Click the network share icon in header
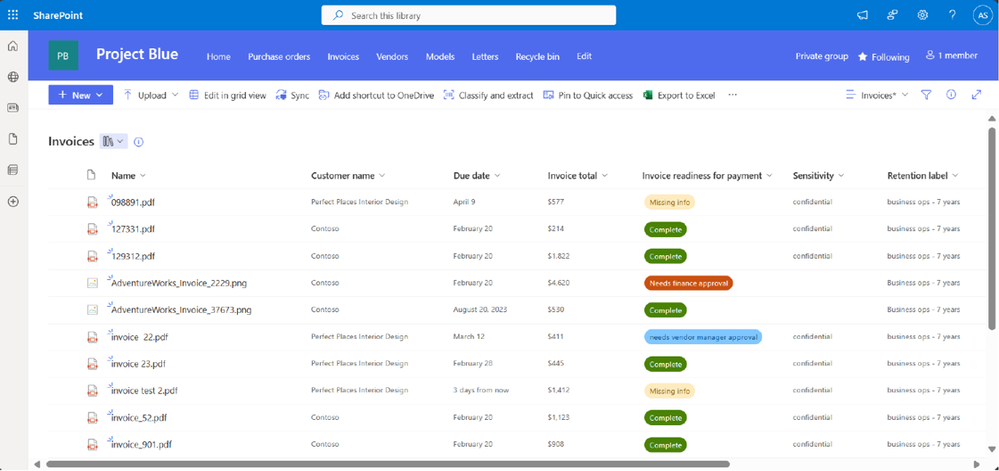This screenshot has height=471, width=999. (x=892, y=15)
